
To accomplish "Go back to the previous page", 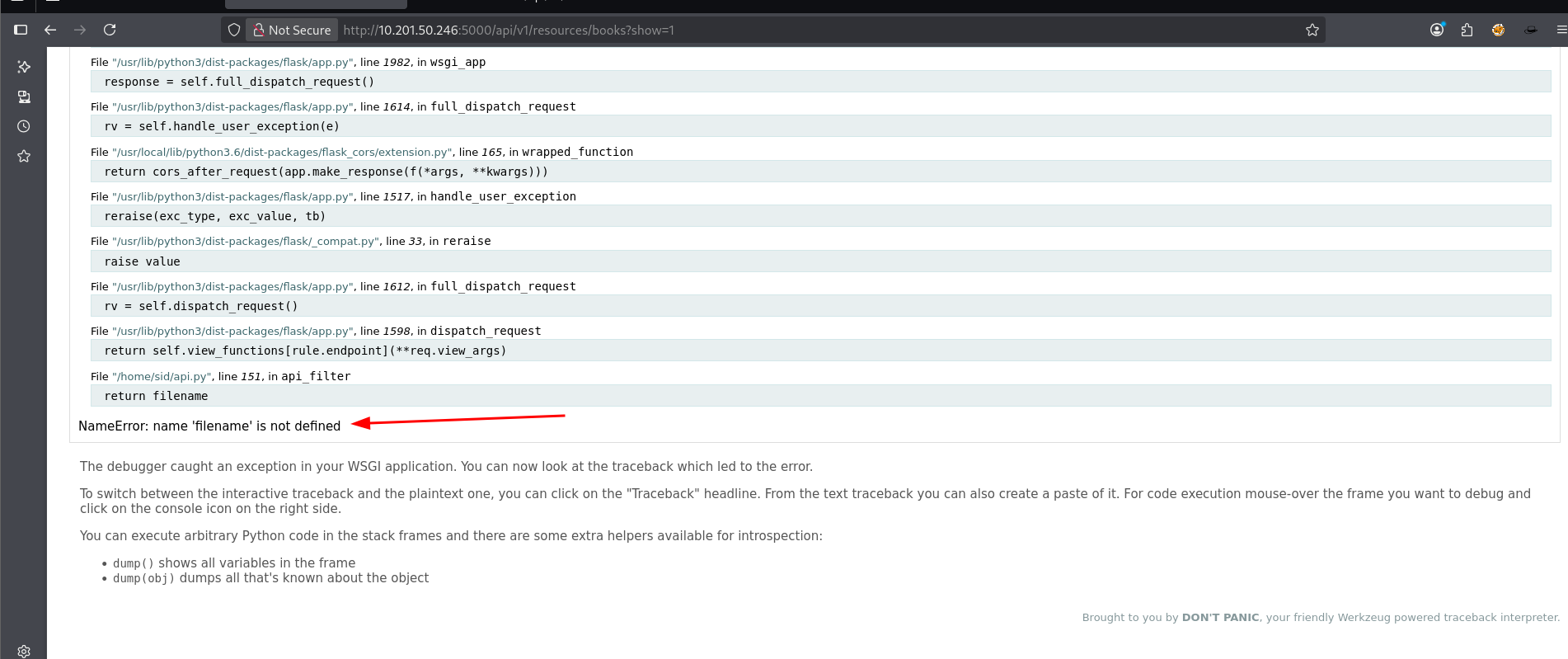I will 50,30.
